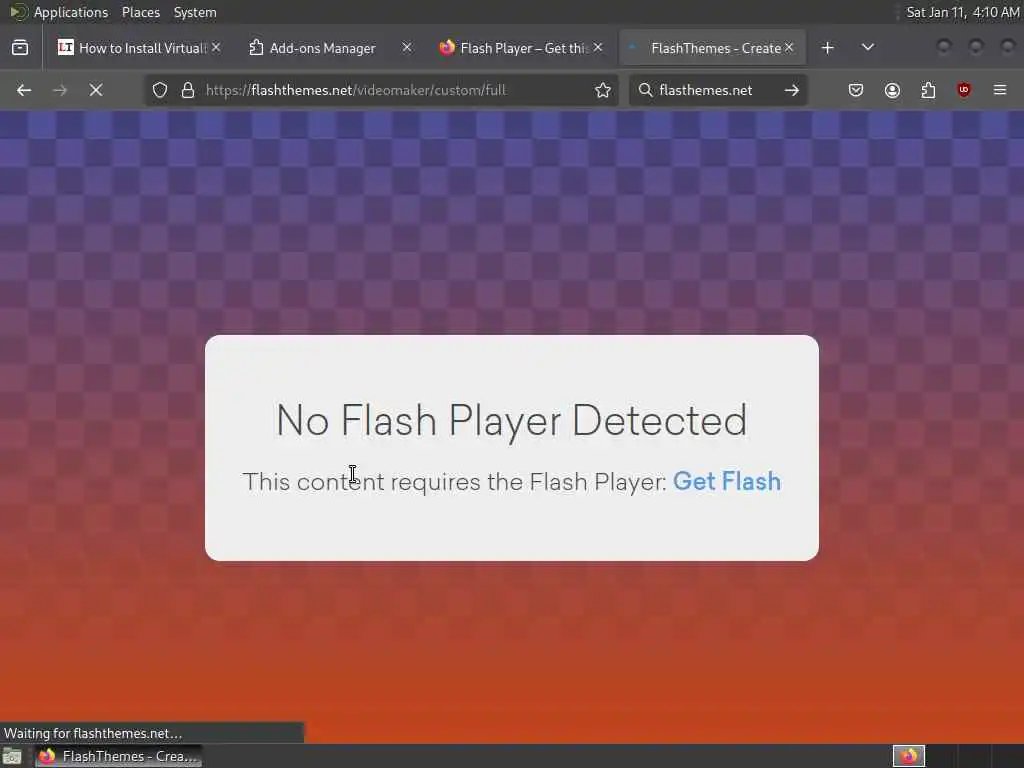Click the forward navigation arrow
This screenshot has width=1024, height=768.
[x=60, y=90]
